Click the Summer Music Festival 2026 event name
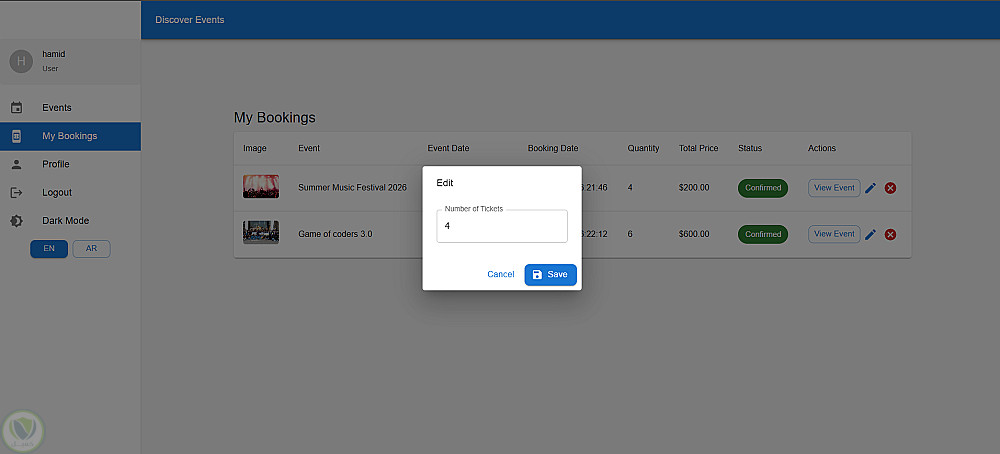Viewport: 1000px width, 454px height. pyautogui.click(x=353, y=187)
